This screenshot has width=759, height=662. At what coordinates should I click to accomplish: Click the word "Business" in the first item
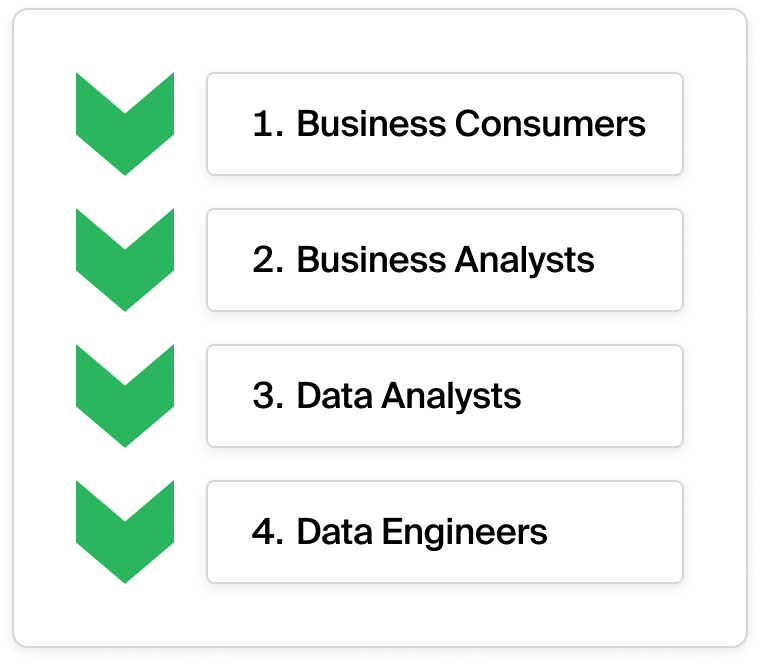pos(371,124)
